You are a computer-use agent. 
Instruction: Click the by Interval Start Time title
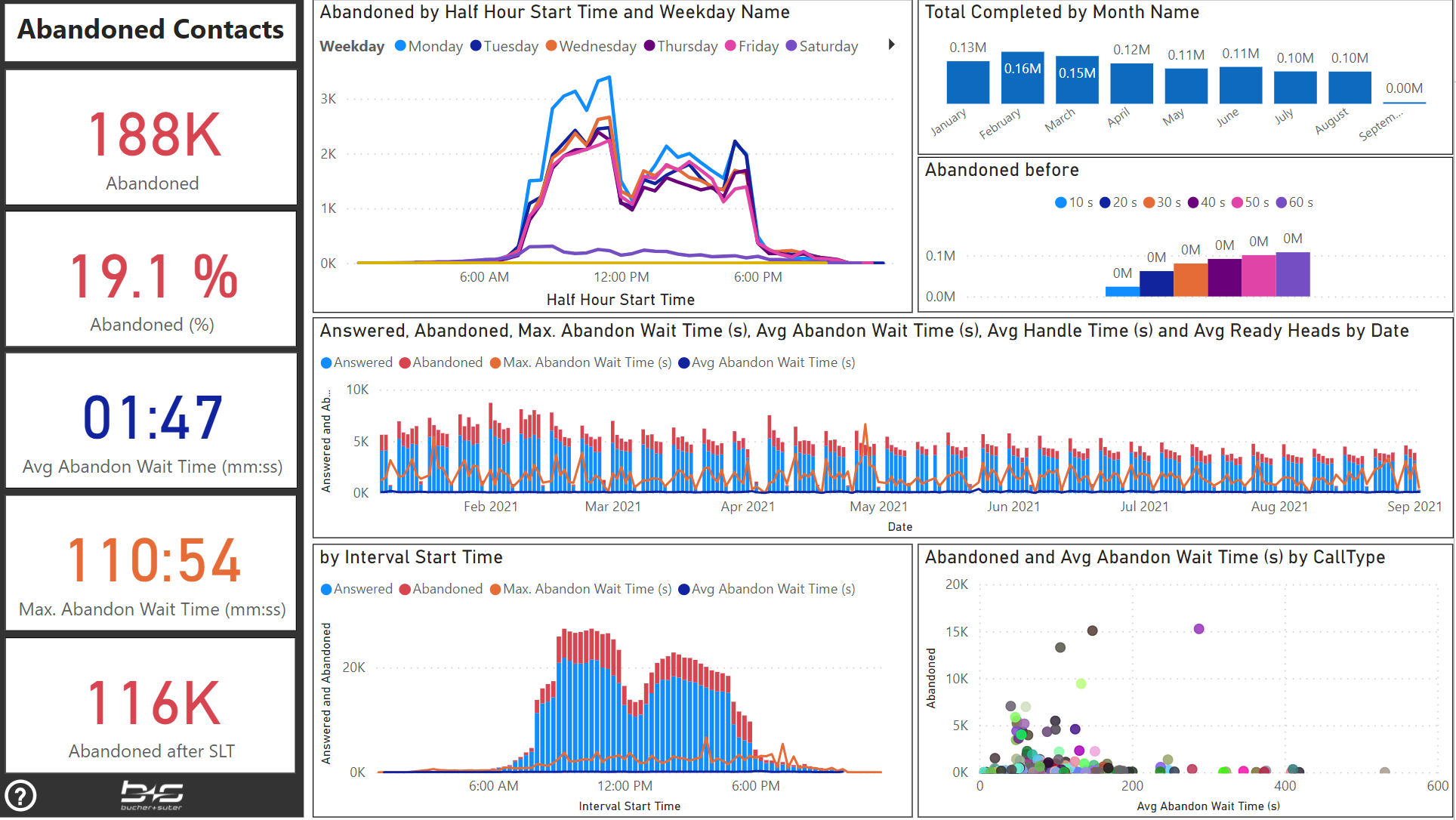pos(412,557)
